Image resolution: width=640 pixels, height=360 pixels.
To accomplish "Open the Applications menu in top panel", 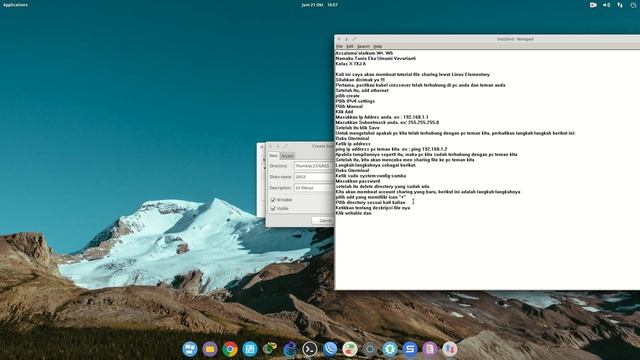I will 16,5.
